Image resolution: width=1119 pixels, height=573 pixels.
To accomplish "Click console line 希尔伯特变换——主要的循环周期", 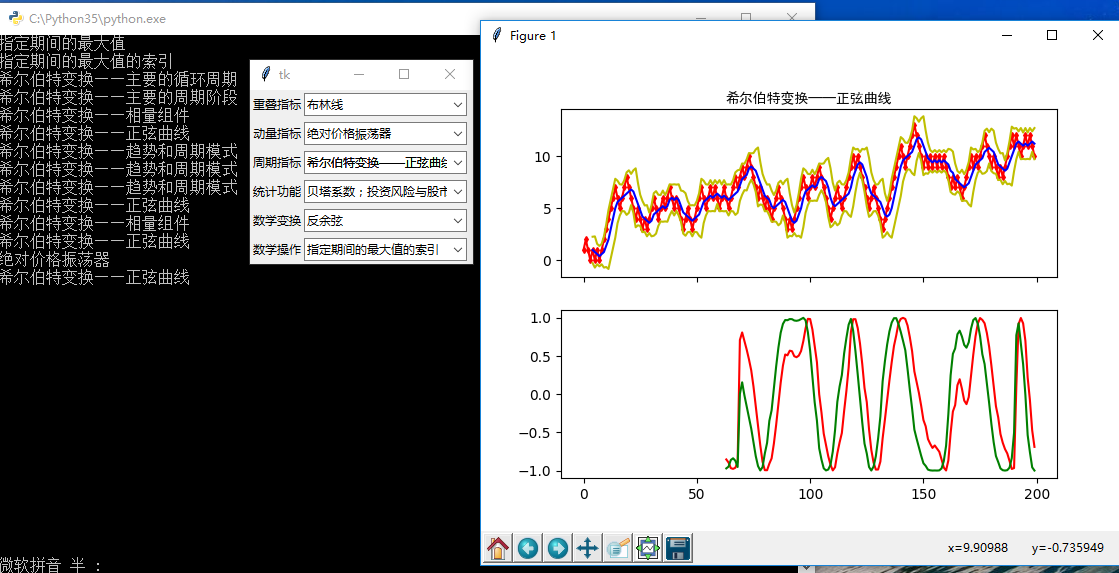I will [x=118, y=79].
